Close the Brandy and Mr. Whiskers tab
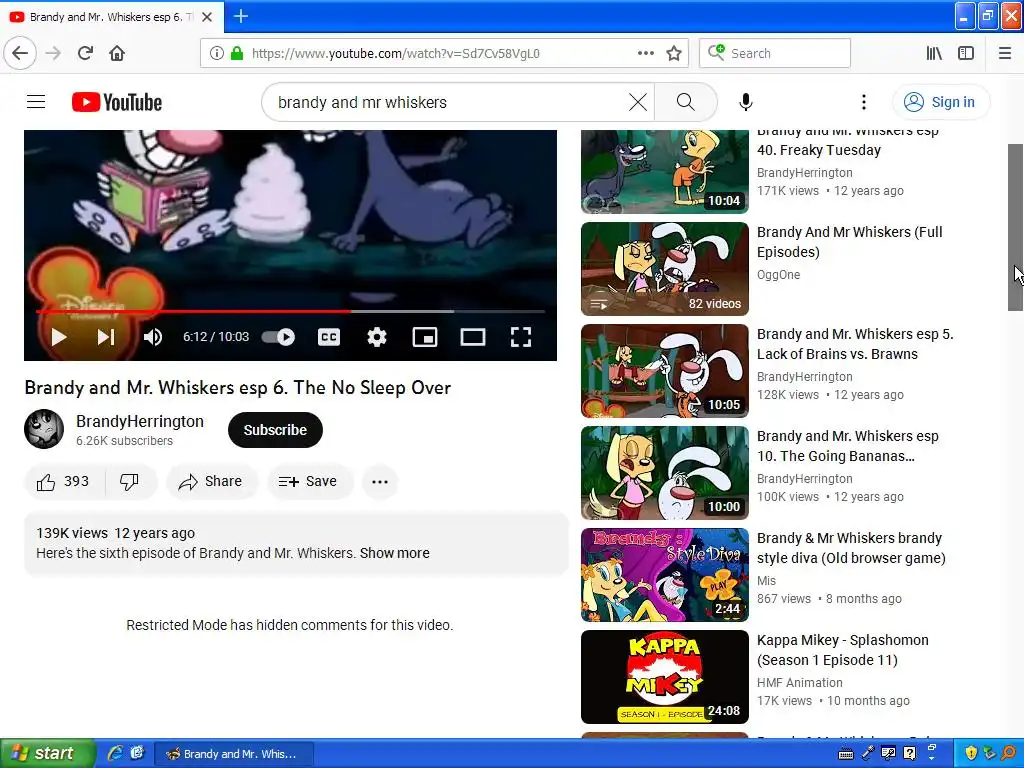This screenshot has height=768, width=1024. (x=207, y=17)
